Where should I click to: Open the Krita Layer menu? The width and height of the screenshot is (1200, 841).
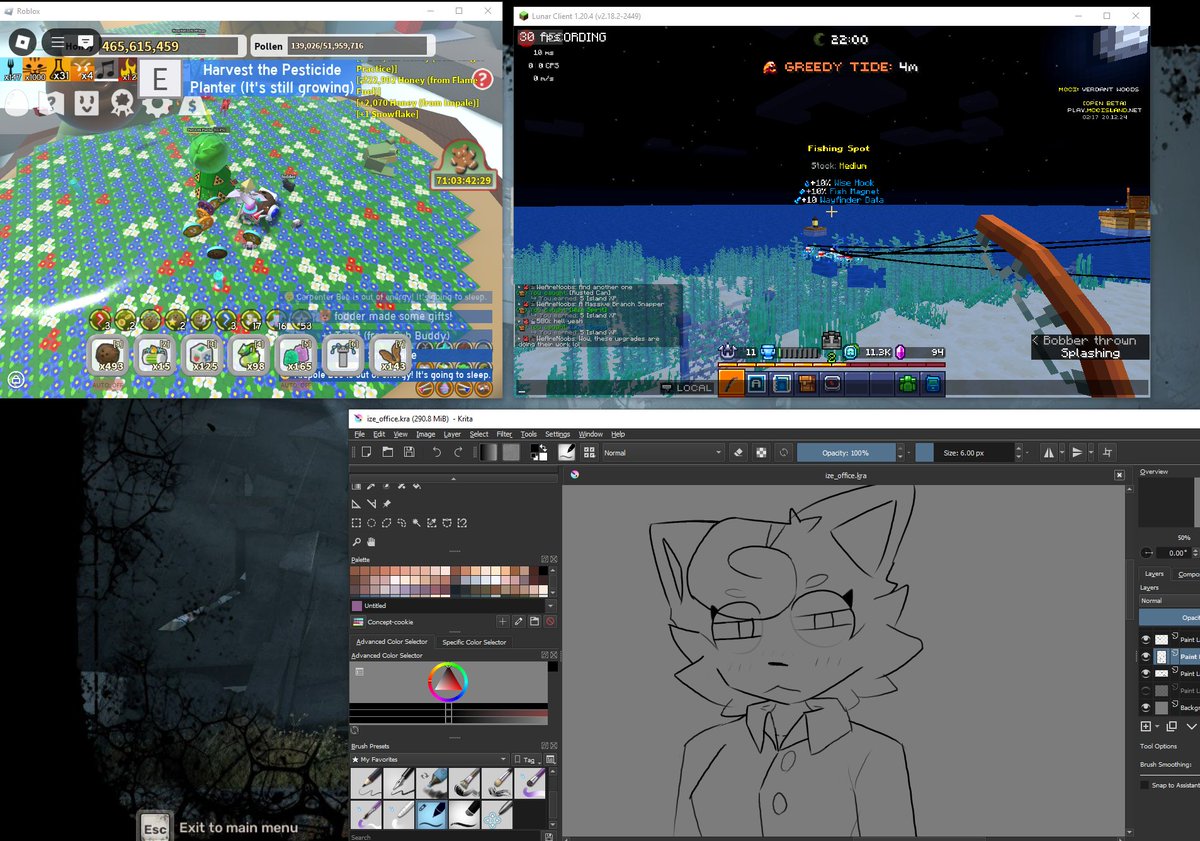(452, 434)
